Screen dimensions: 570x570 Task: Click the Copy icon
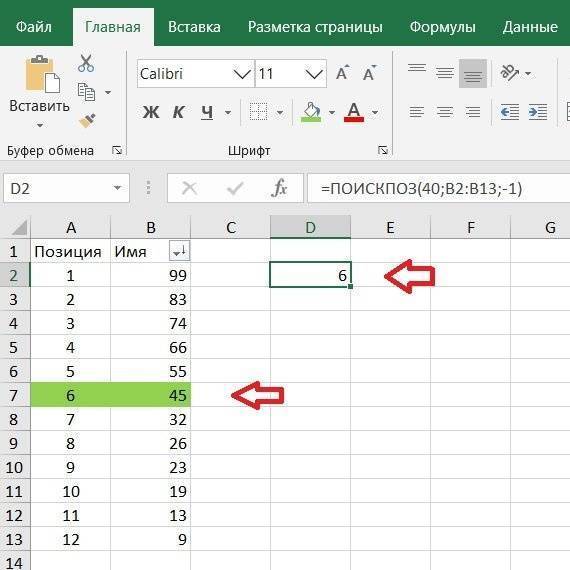(87, 92)
